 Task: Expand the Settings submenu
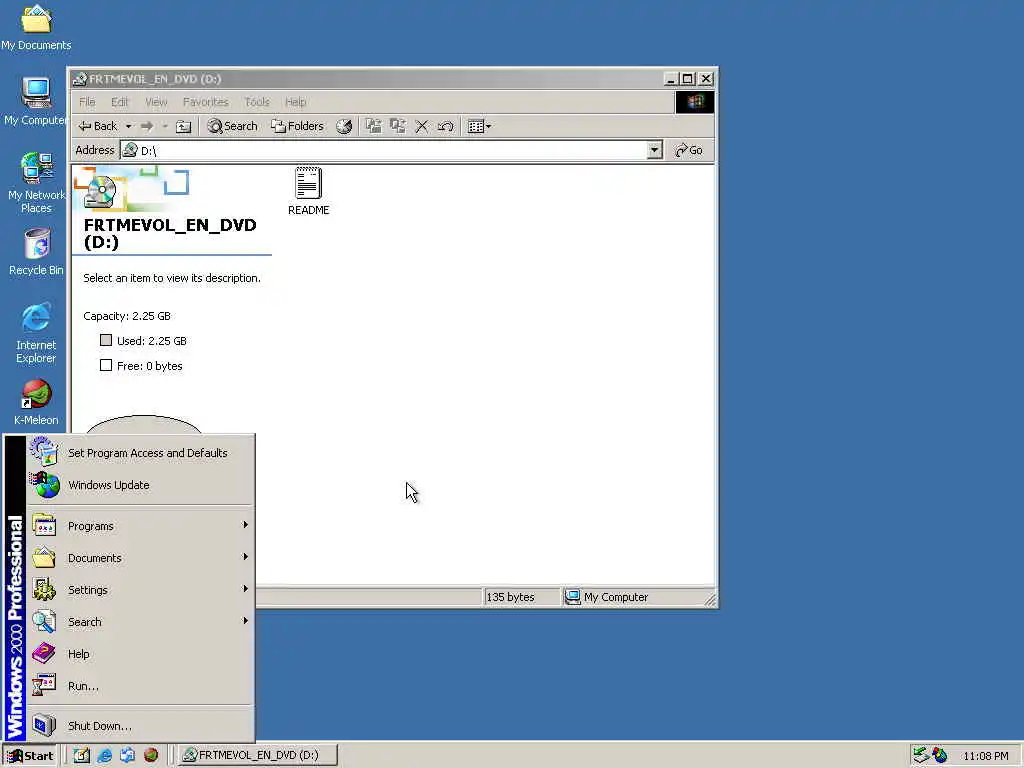pos(140,590)
